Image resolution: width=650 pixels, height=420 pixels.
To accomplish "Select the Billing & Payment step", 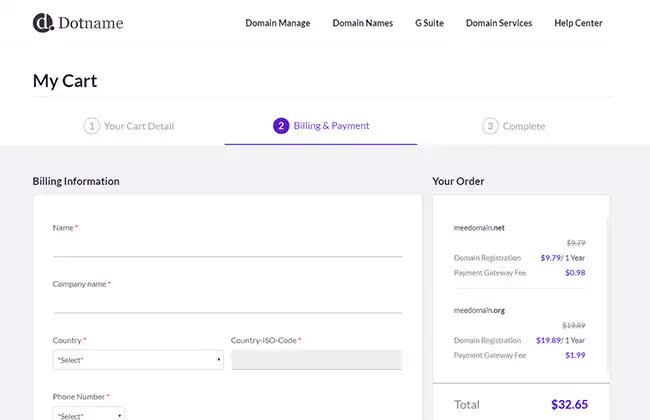I will [x=331, y=126].
